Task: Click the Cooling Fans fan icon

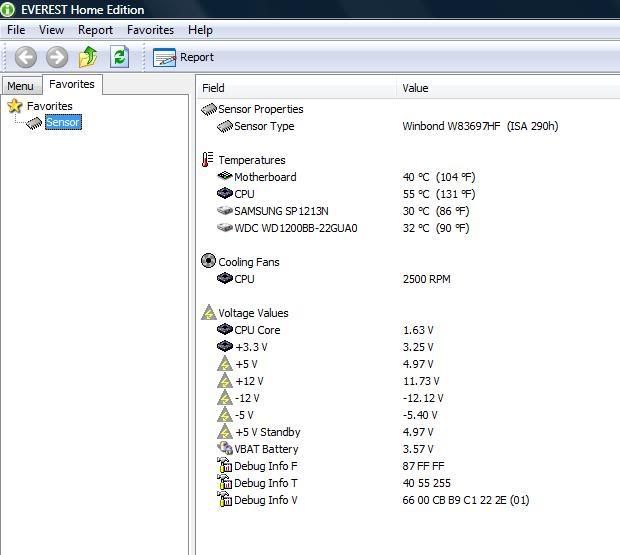Action: tap(208, 261)
